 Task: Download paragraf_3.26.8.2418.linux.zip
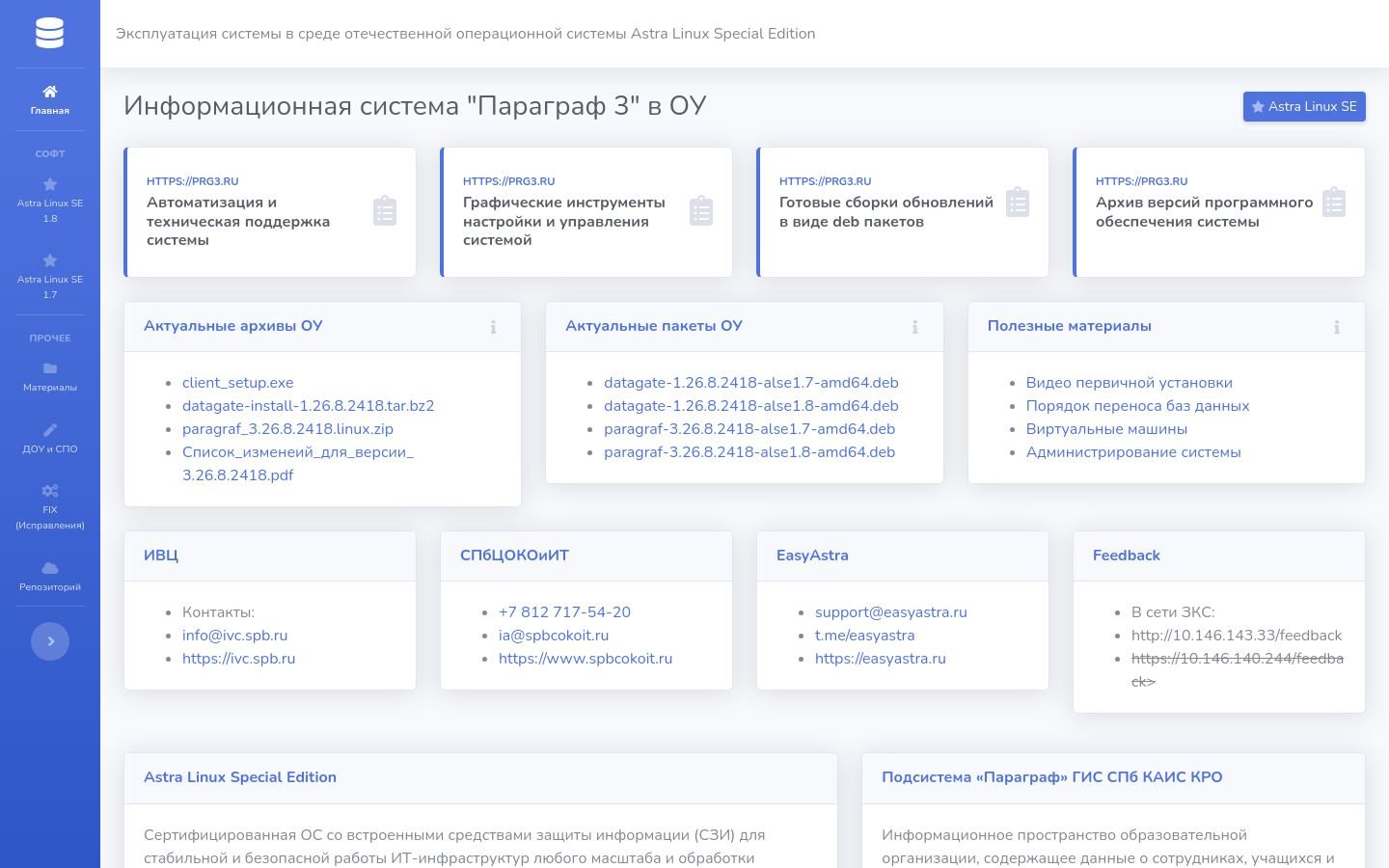pyautogui.click(x=287, y=429)
